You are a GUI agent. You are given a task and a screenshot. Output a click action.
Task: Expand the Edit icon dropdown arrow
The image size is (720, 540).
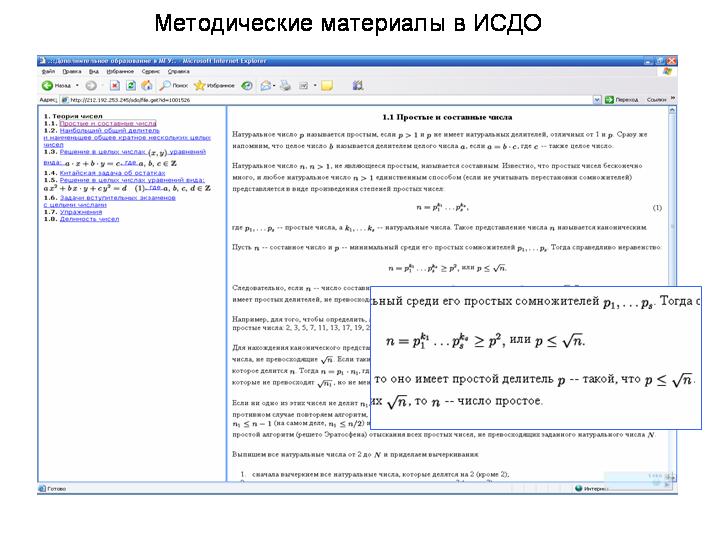click(315, 85)
